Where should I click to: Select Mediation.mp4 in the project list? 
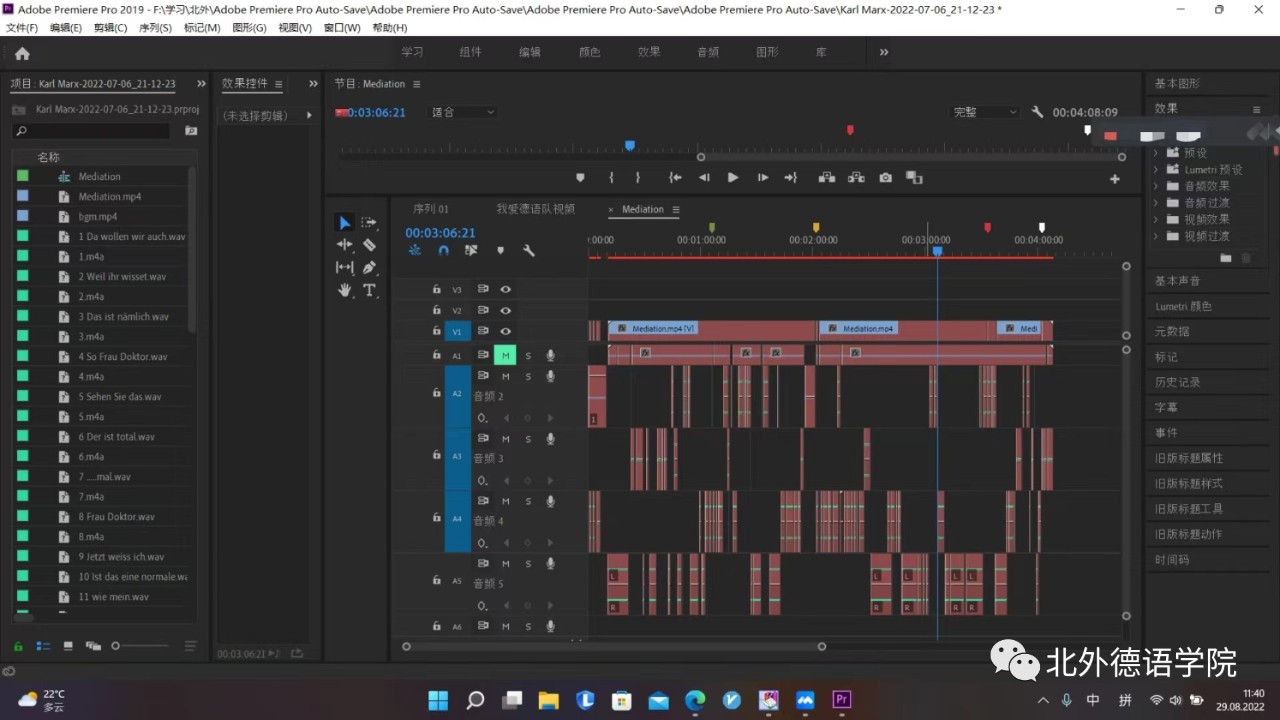110,196
